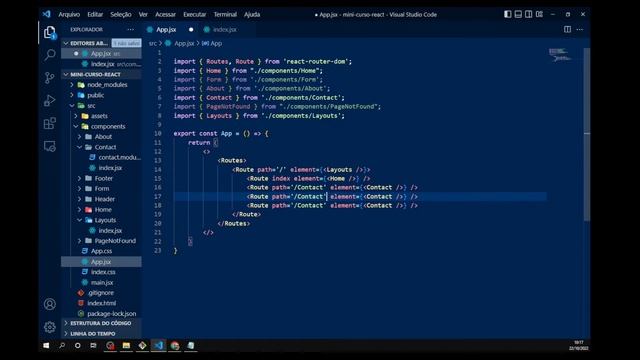The width and height of the screenshot is (640, 360).
Task: Expand the Footer folder
Action: click(x=80, y=178)
